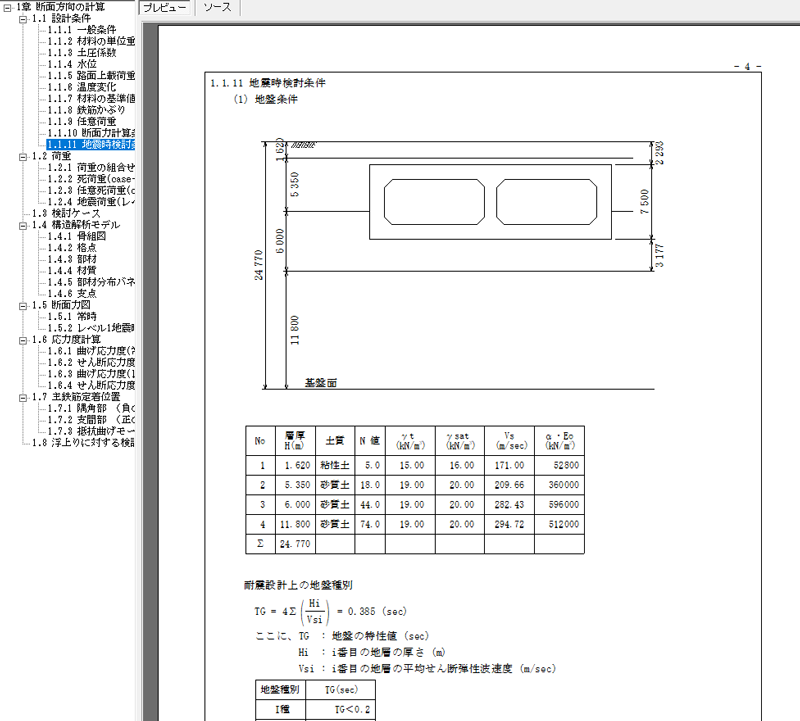800x721 pixels.
Task: Click the 基盤面 label in the diagram
Action: pos(321,383)
